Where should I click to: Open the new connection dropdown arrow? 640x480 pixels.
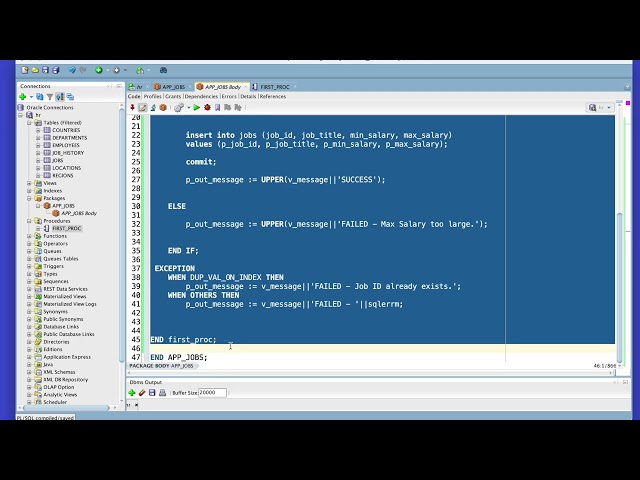[31, 97]
